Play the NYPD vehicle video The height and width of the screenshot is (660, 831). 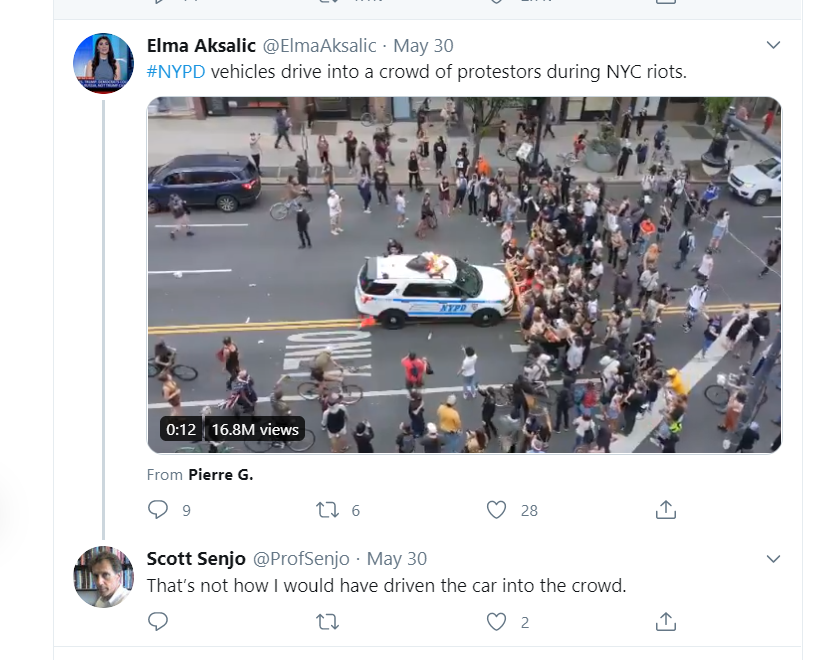[x=464, y=275]
